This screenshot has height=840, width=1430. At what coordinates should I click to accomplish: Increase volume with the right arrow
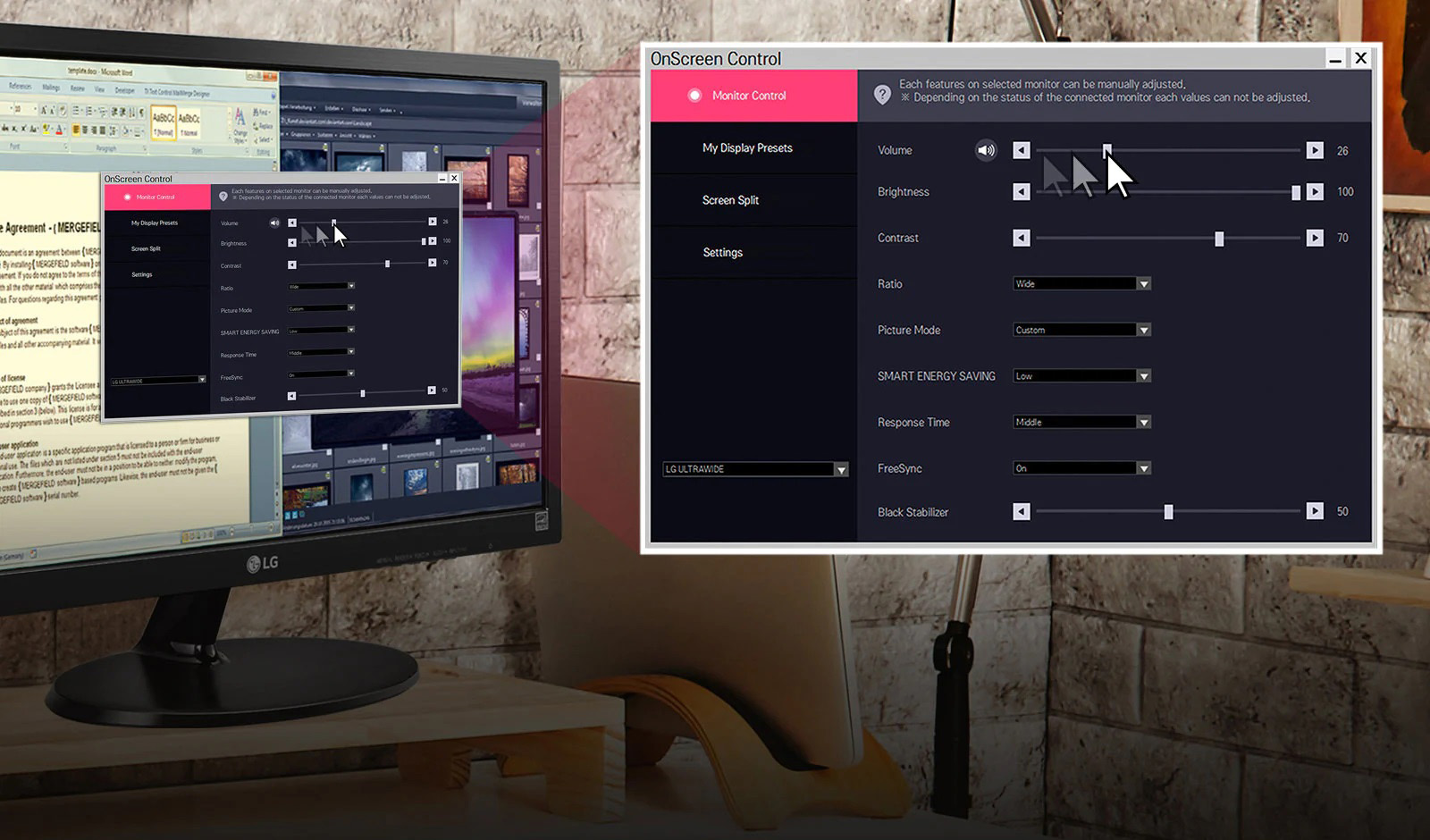pyautogui.click(x=1314, y=150)
